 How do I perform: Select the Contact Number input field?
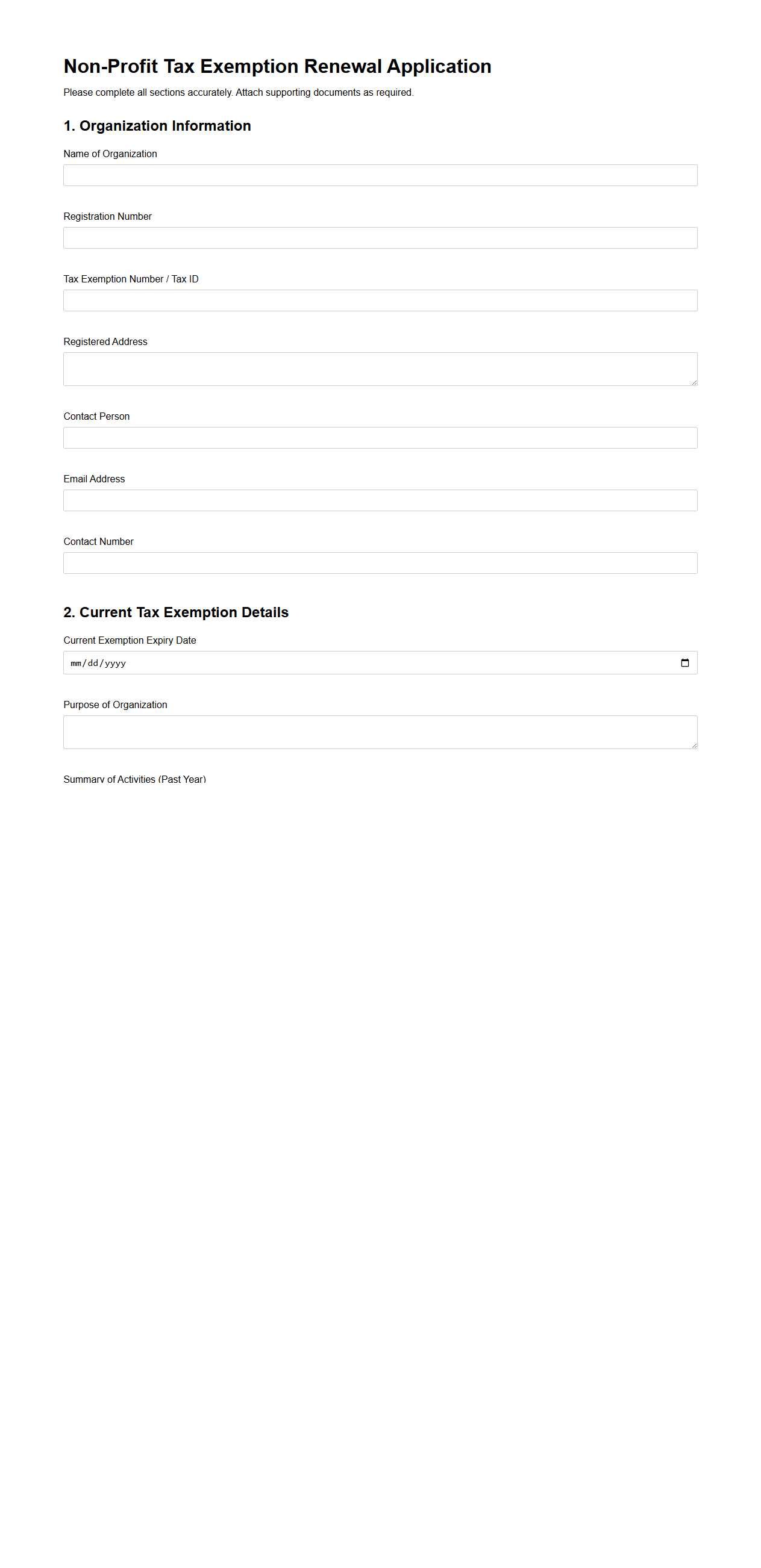click(380, 563)
